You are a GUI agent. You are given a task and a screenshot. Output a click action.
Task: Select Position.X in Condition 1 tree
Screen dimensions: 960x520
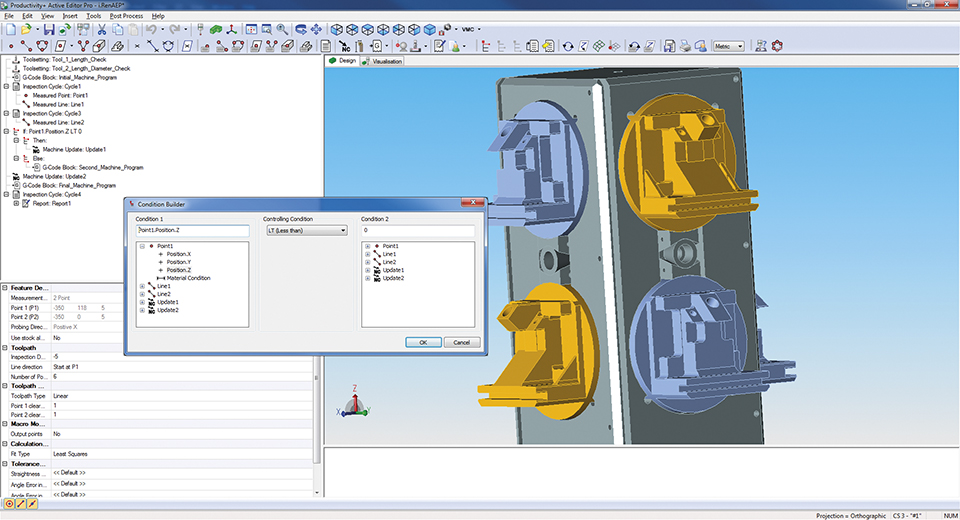[178, 254]
